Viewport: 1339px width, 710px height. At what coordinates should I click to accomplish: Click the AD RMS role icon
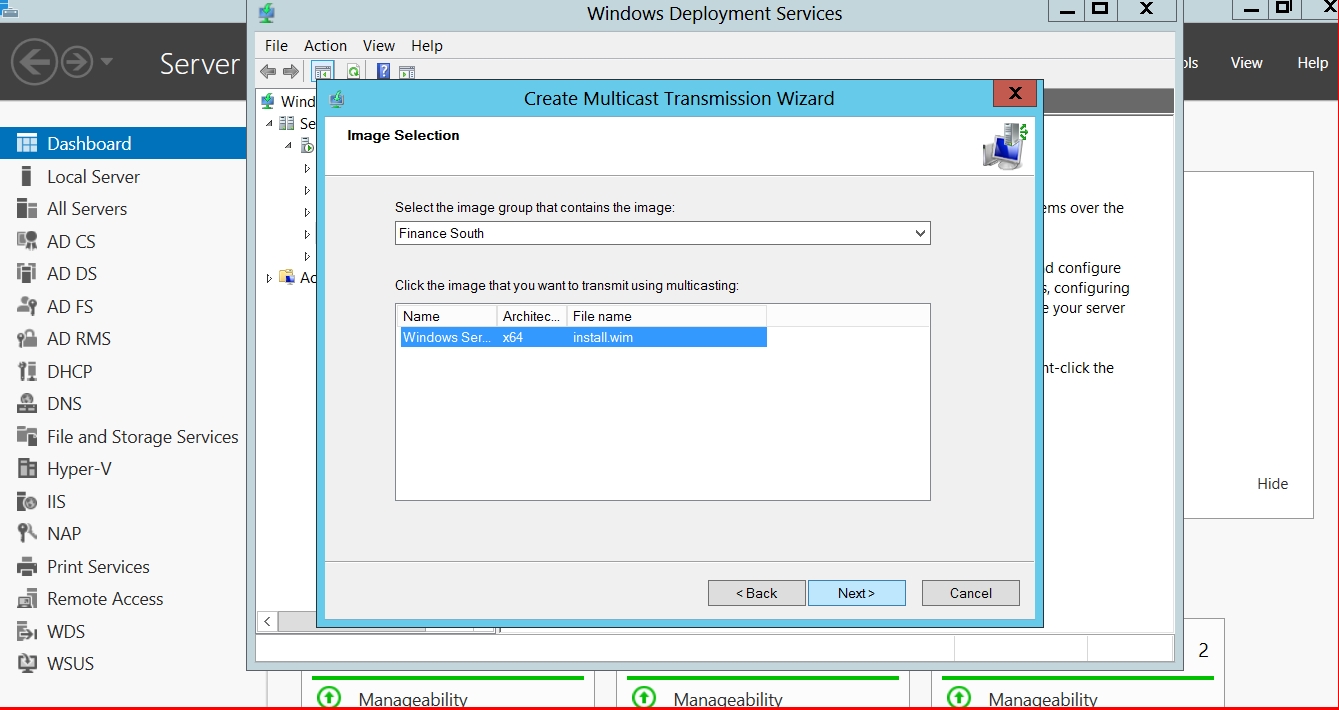(27, 338)
